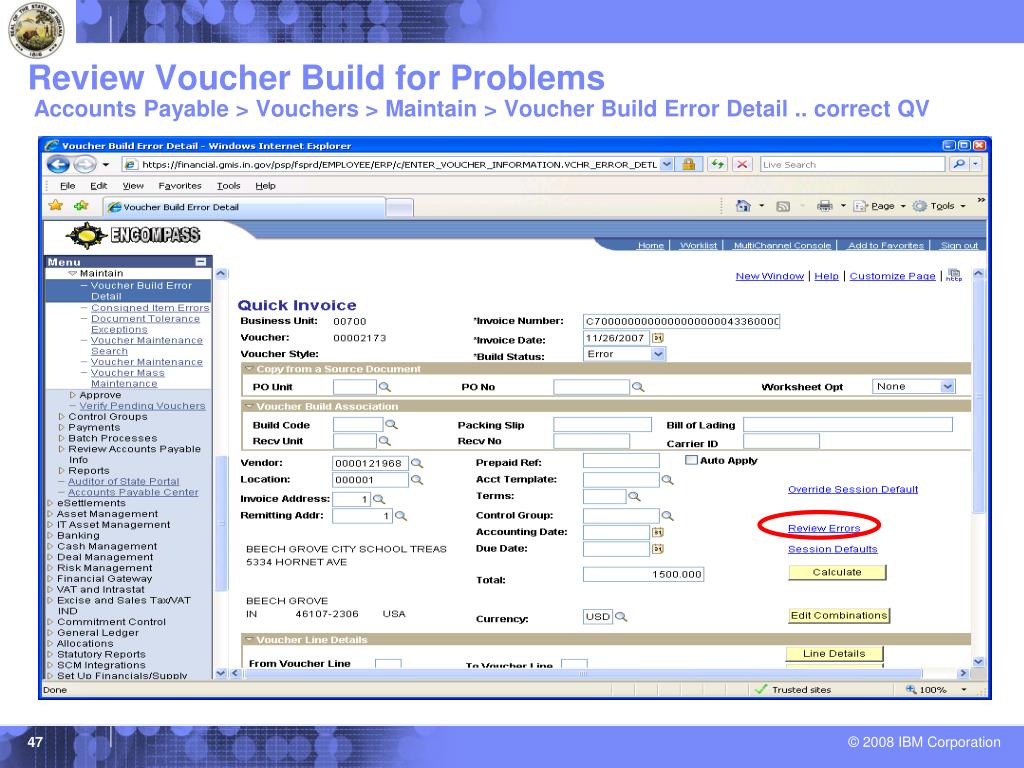Expand the Payments menu node
Screen dimensions: 1024x768
[x=61, y=428]
